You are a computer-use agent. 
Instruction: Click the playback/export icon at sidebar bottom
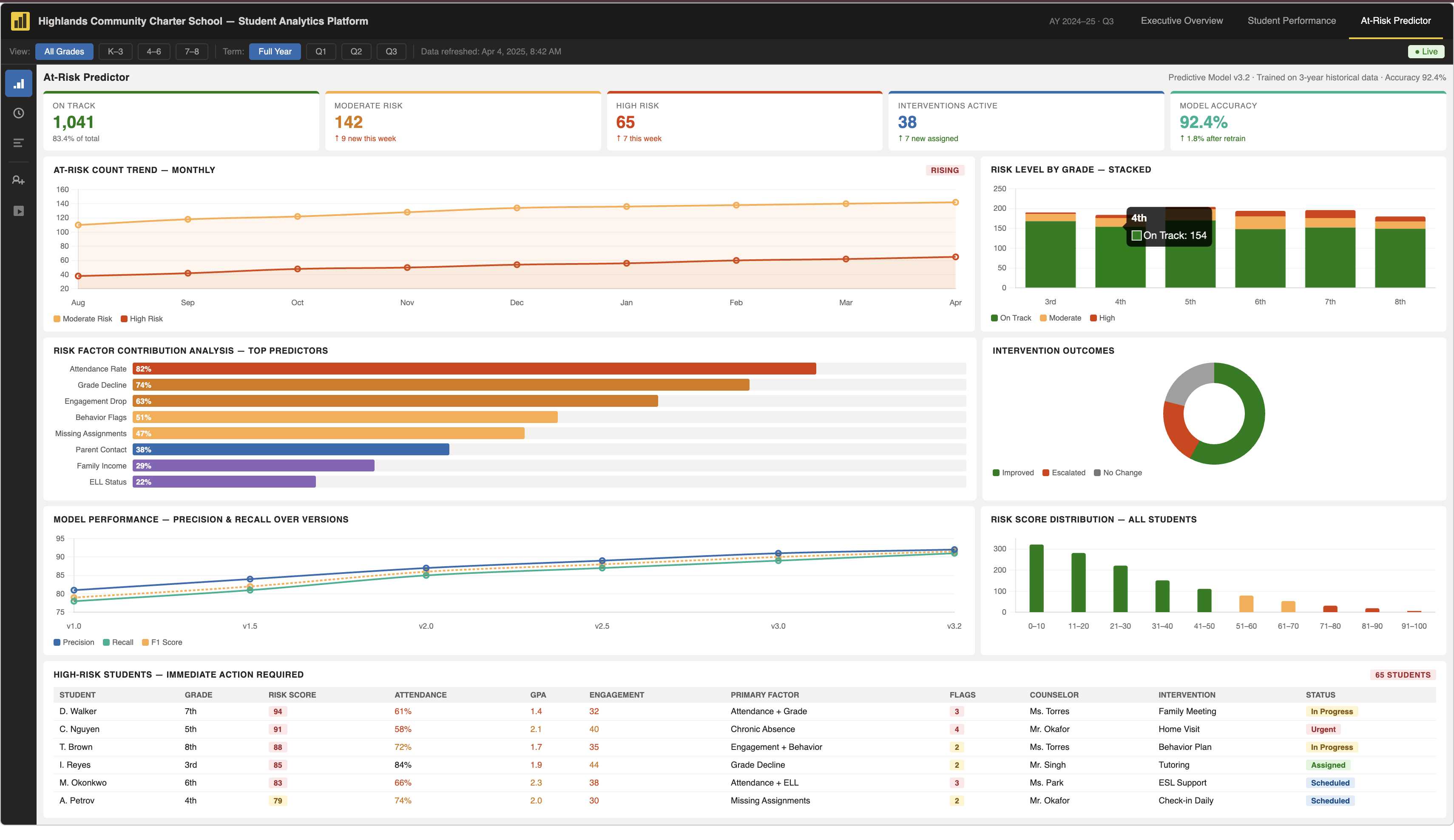click(x=18, y=211)
